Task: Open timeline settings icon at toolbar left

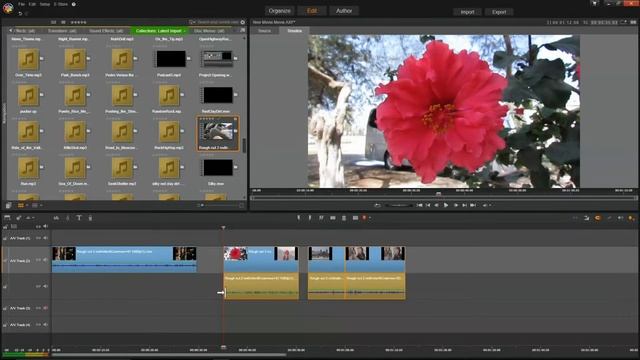Action: 7,218
